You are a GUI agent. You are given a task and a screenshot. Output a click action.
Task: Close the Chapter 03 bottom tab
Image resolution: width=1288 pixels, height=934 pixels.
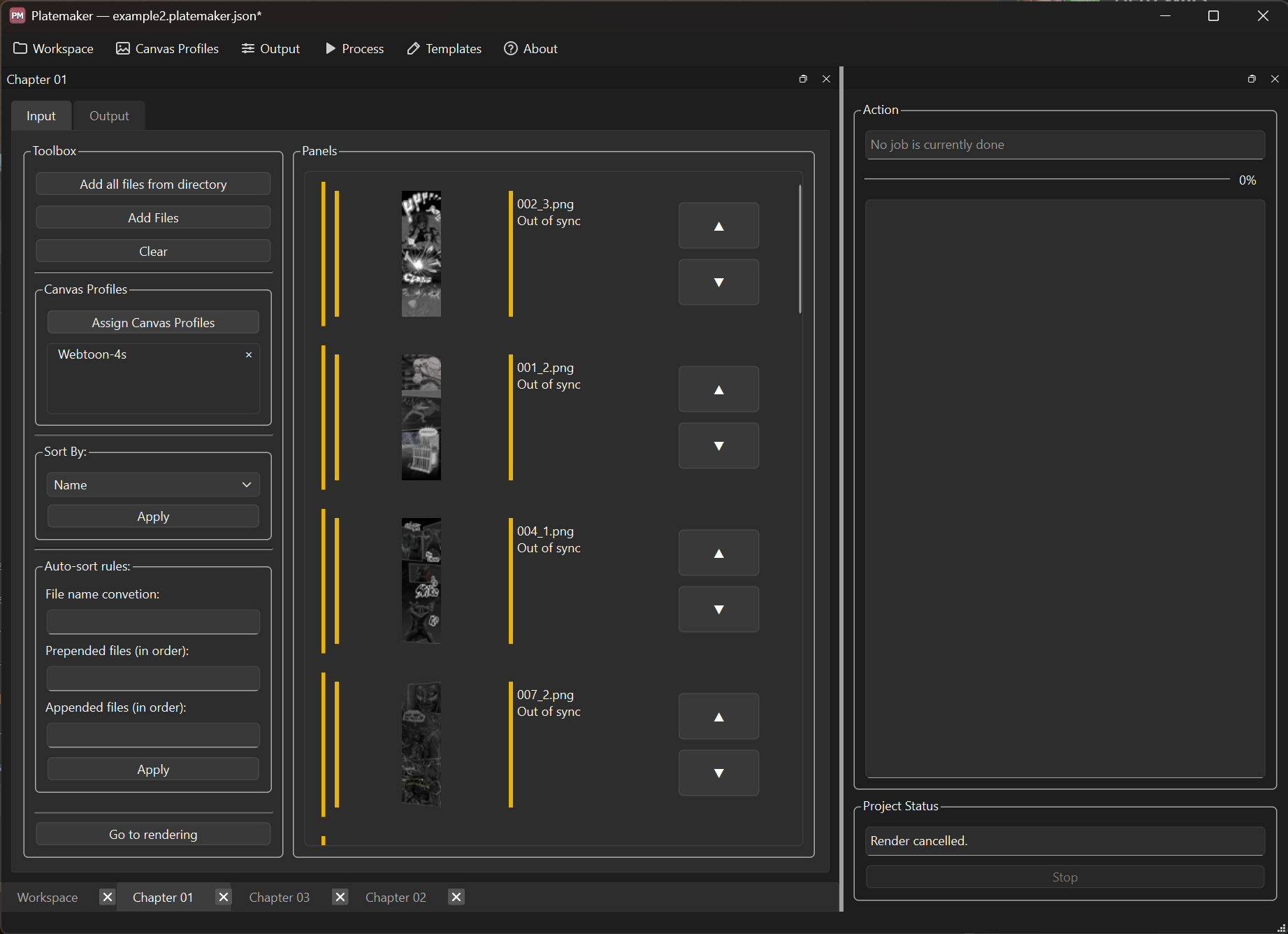pos(340,897)
